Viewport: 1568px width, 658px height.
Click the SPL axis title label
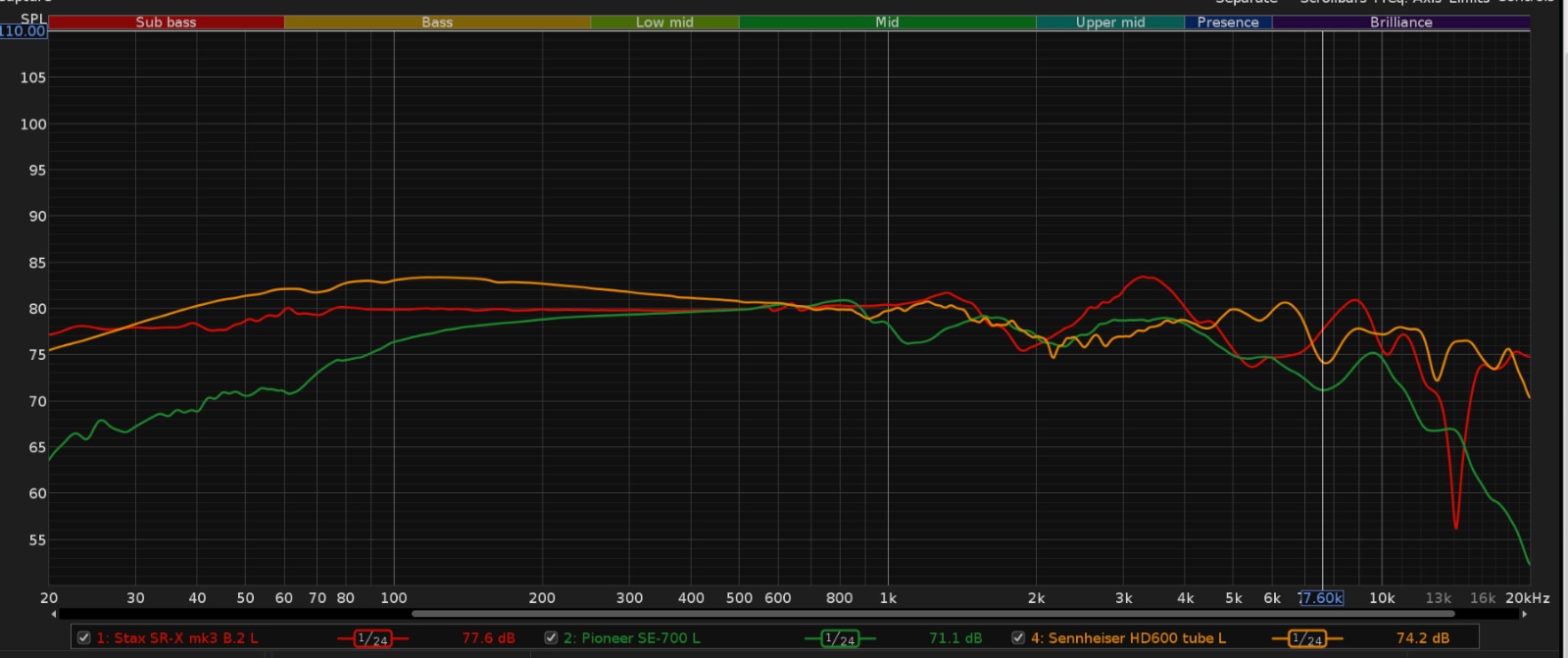(x=33, y=19)
